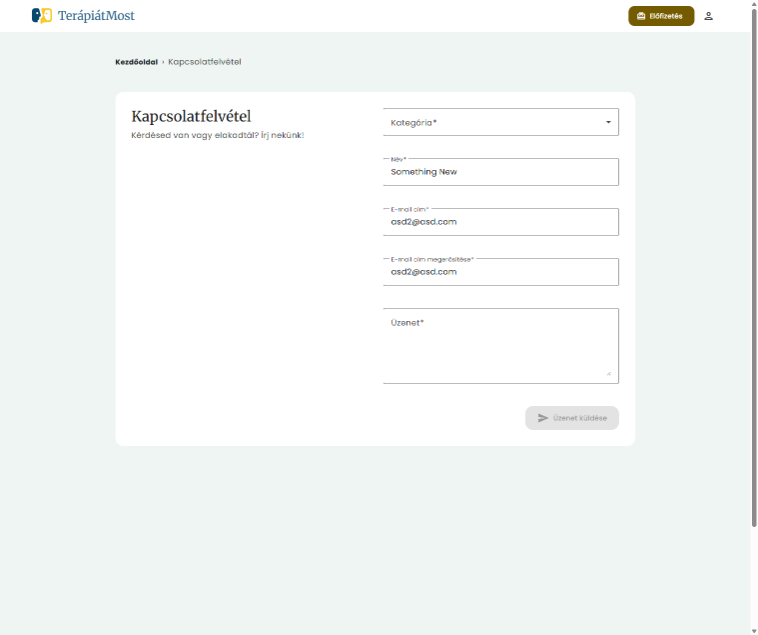Screen dimensions: 758x635
Task: Click the scrollbar down arrow
Action: [754, 632]
